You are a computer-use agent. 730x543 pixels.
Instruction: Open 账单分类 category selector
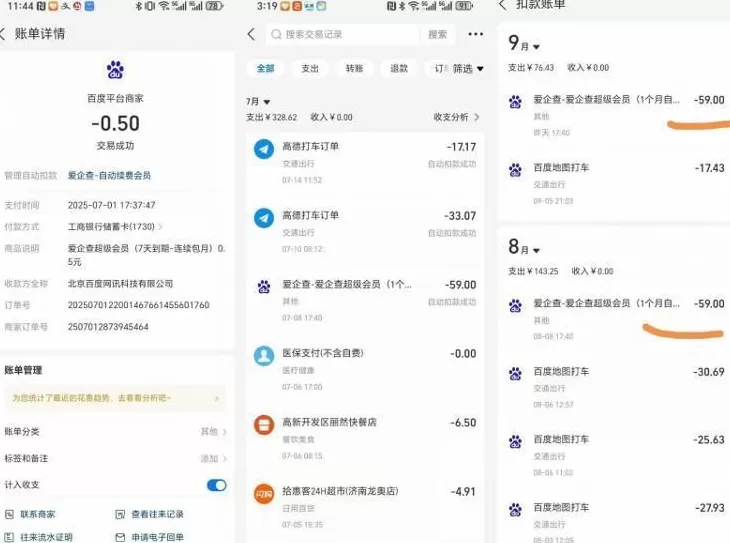coord(115,432)
